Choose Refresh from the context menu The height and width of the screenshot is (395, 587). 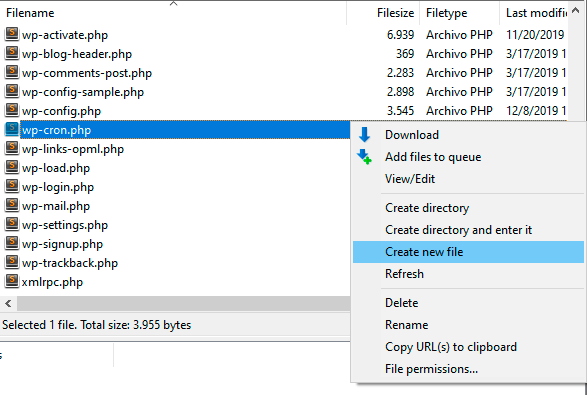pos(468,274)
